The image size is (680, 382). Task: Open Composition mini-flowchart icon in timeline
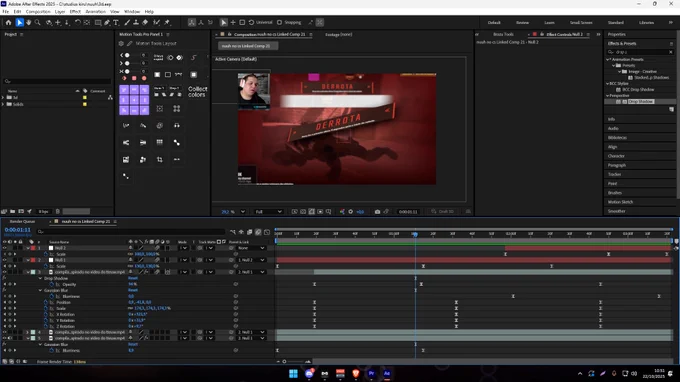tap(233, 232)
